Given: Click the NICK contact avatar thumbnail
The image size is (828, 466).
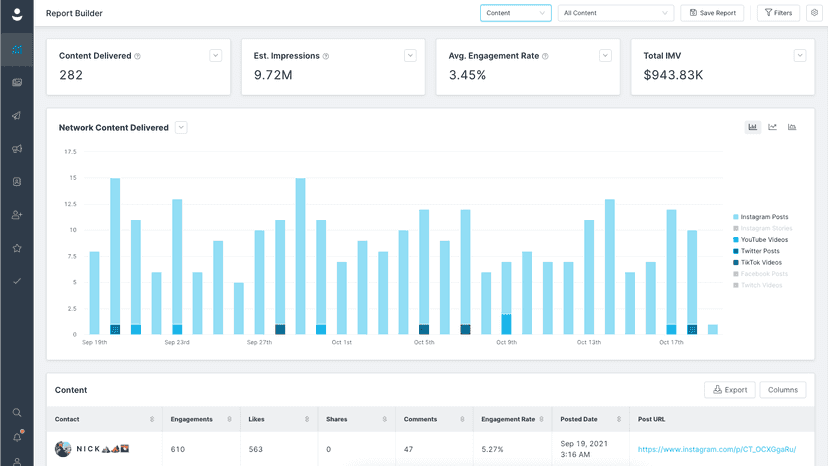Looking at the screenshot, I should 63,449.
